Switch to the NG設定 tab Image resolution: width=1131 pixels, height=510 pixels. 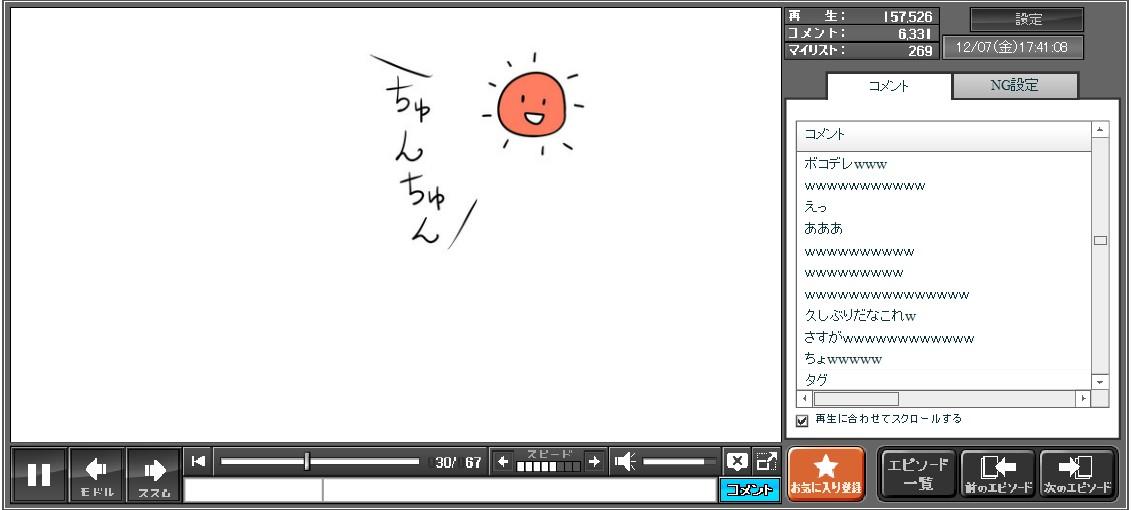[x=1014, y=86]
